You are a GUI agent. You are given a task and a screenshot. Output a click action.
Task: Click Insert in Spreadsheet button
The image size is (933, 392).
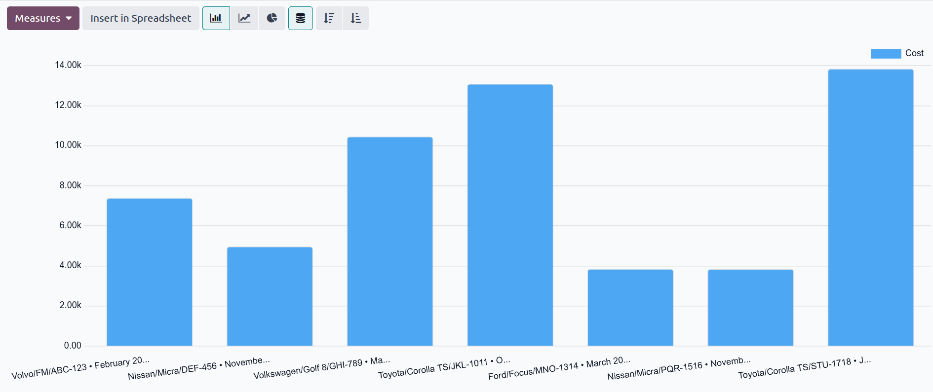pos(140,18)
